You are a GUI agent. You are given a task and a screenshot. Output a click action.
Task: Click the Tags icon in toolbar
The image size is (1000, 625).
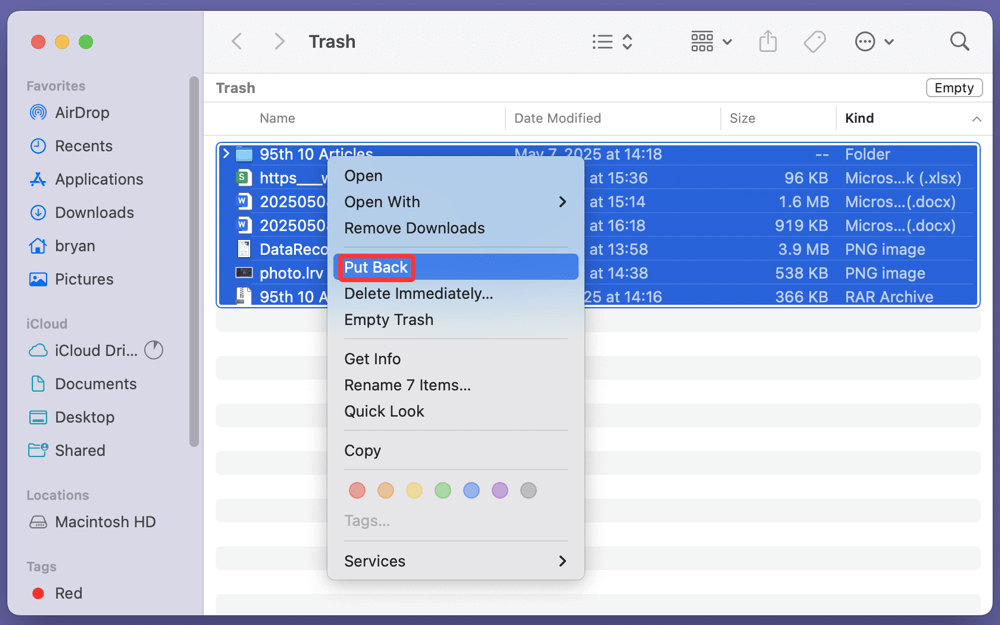815,42
